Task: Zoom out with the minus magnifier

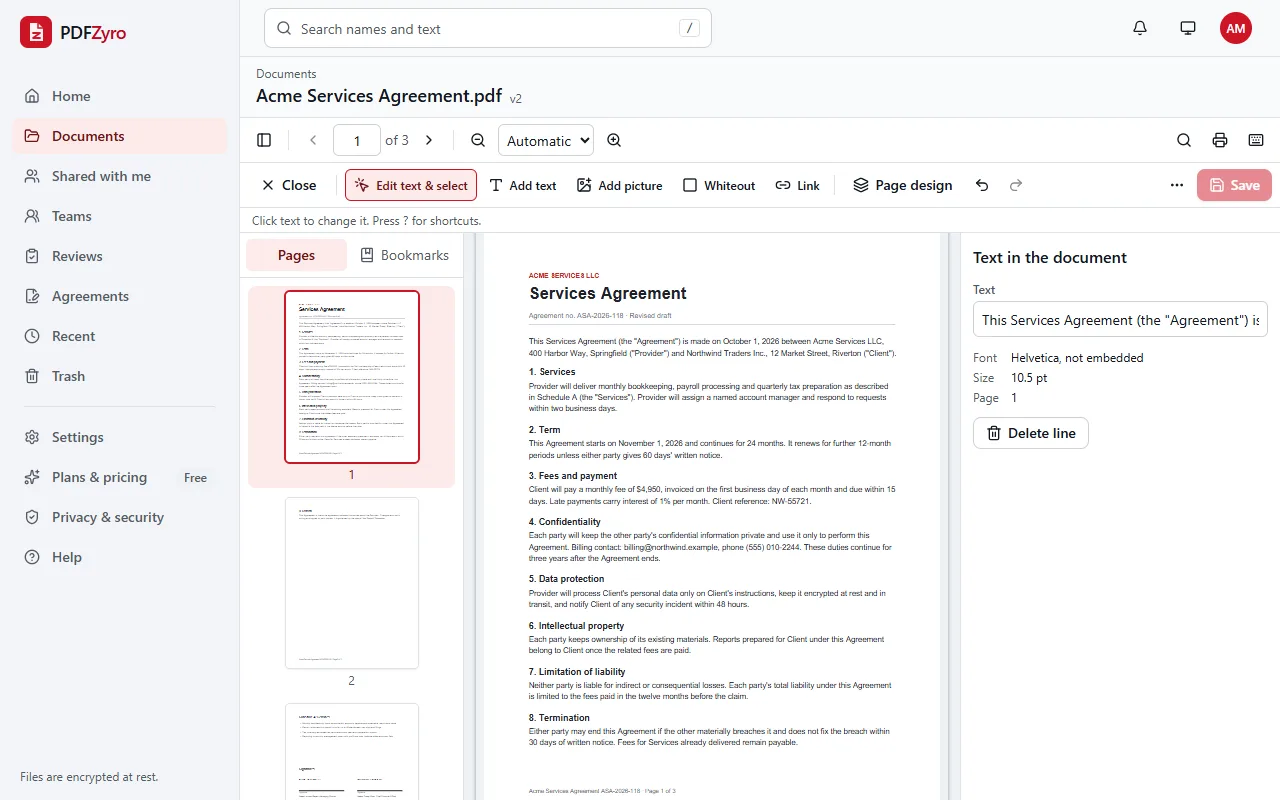Action: click(x=478, y=141)
